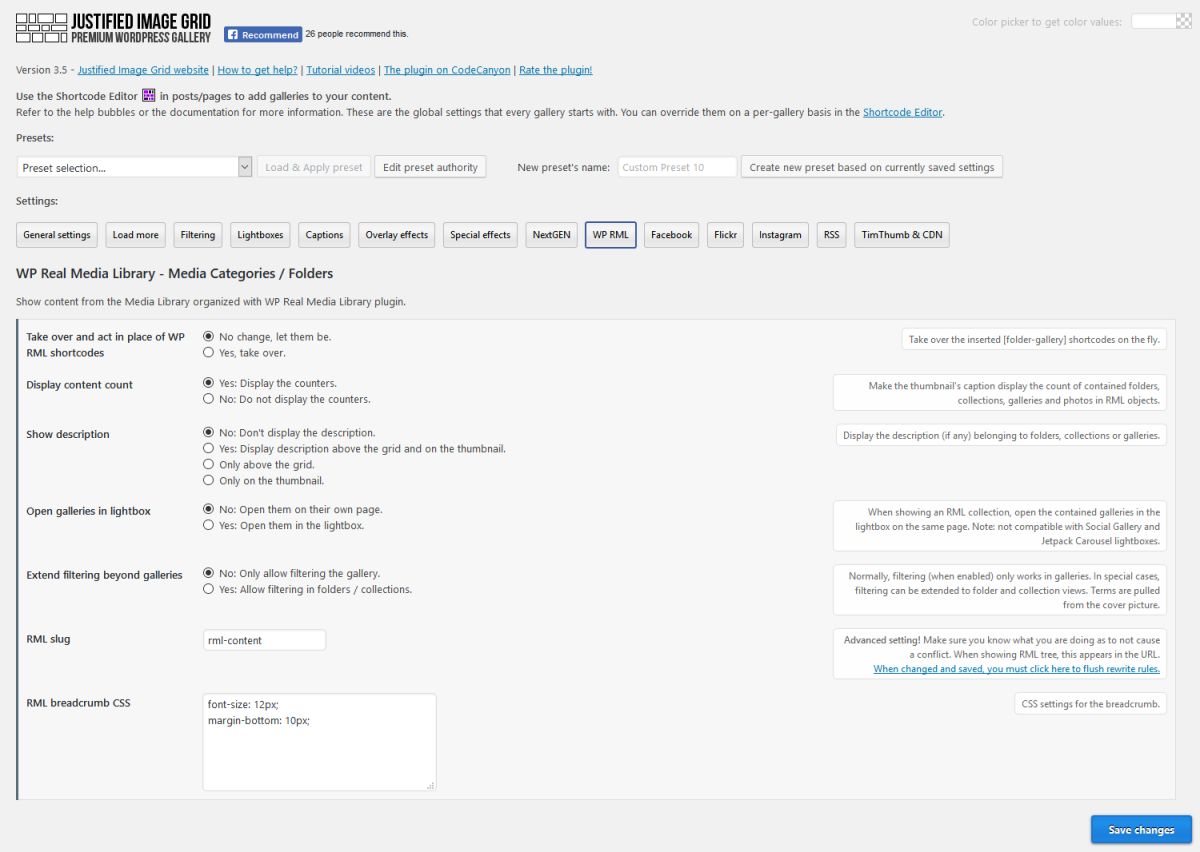Open the Filtering settings tab
The width and height of the screenshot is (1200, 852).
pyautogui.click(x=198, y=235)
